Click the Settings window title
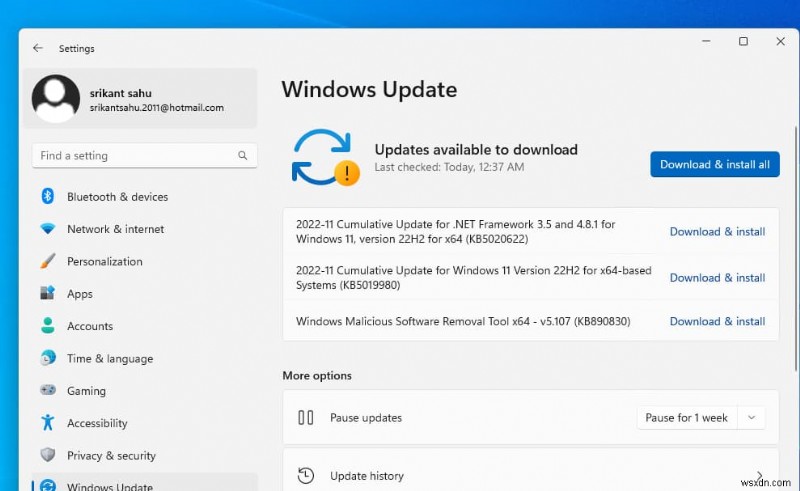800x491 pixels. 77,48
